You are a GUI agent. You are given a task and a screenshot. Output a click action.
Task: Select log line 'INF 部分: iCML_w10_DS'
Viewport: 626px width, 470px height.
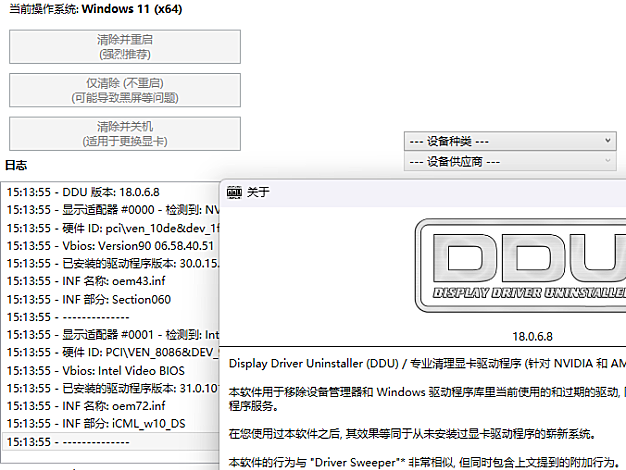pyautogui.click(x=111, y=424)
